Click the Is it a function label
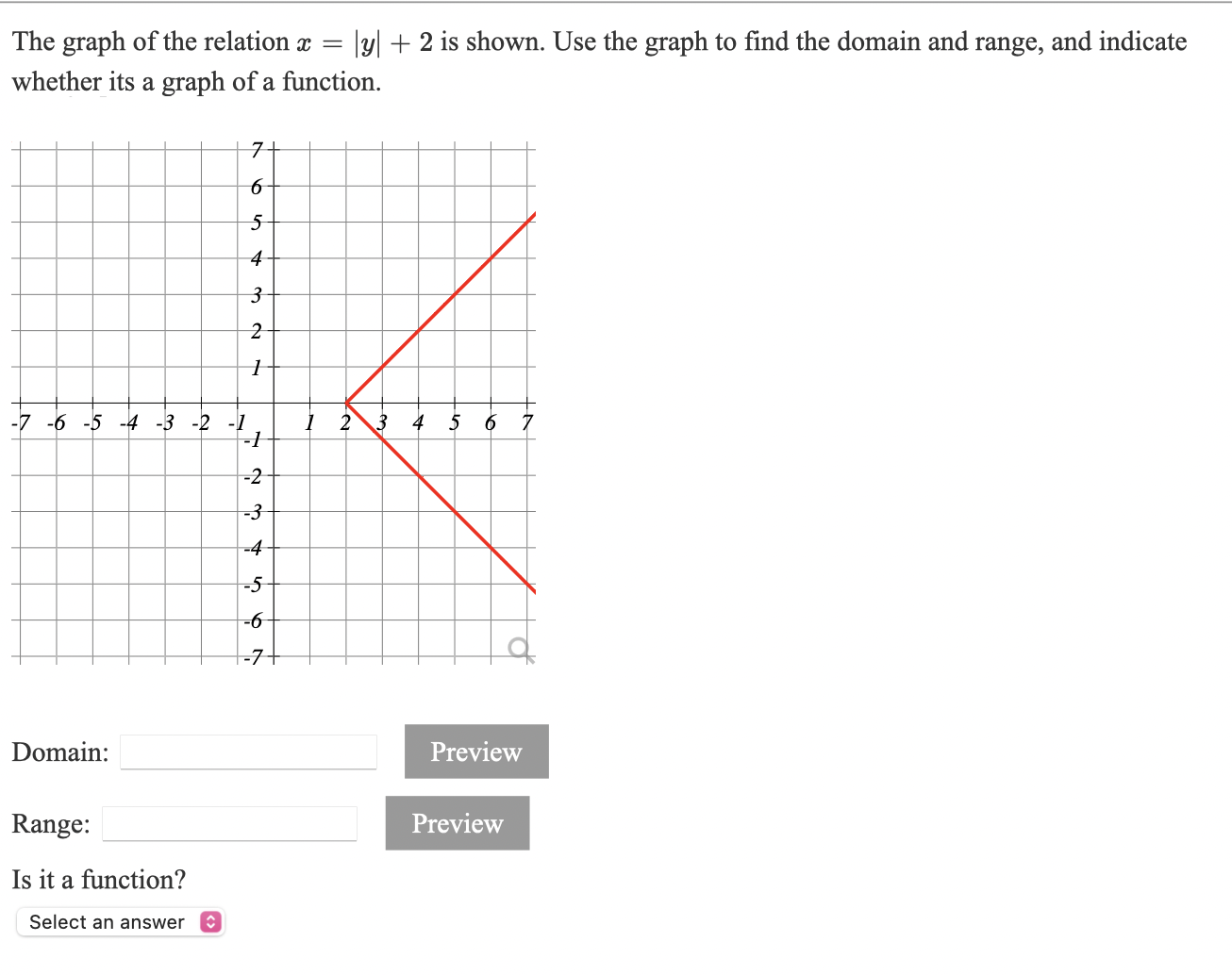Image resolution: width=1232 pixels, height=975 pixels. coord(97,879)
